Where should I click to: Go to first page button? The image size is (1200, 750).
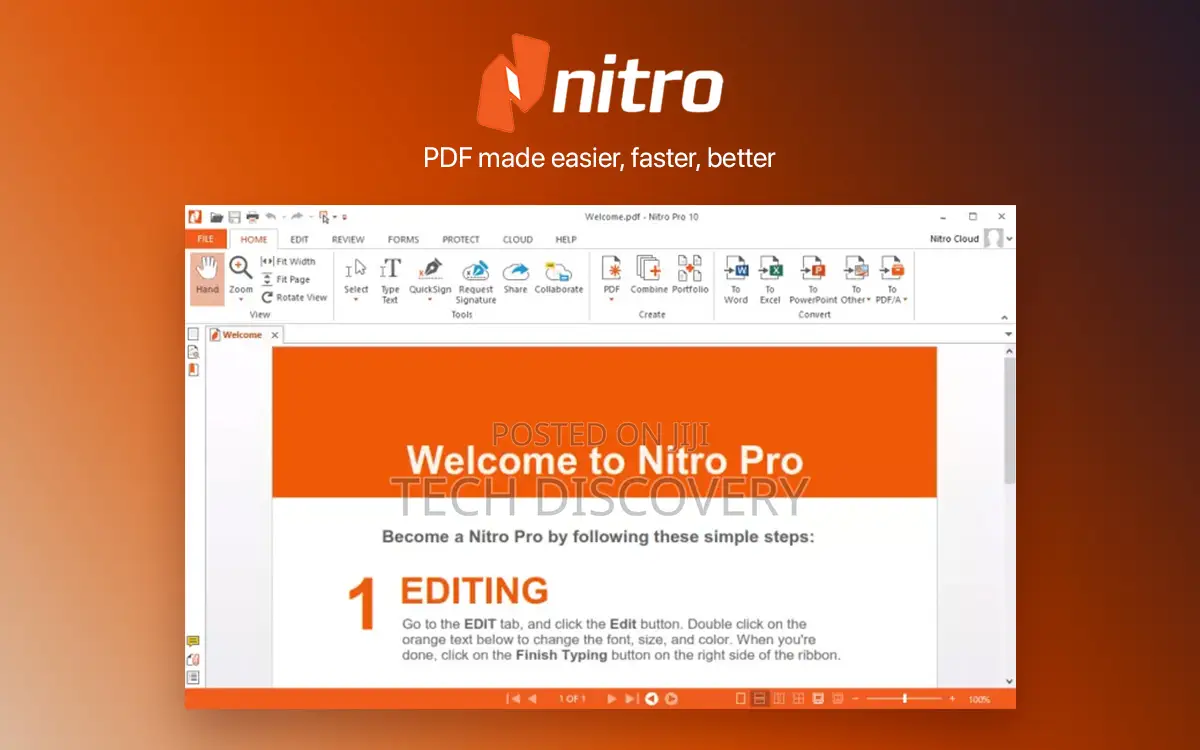click(514, 699)
